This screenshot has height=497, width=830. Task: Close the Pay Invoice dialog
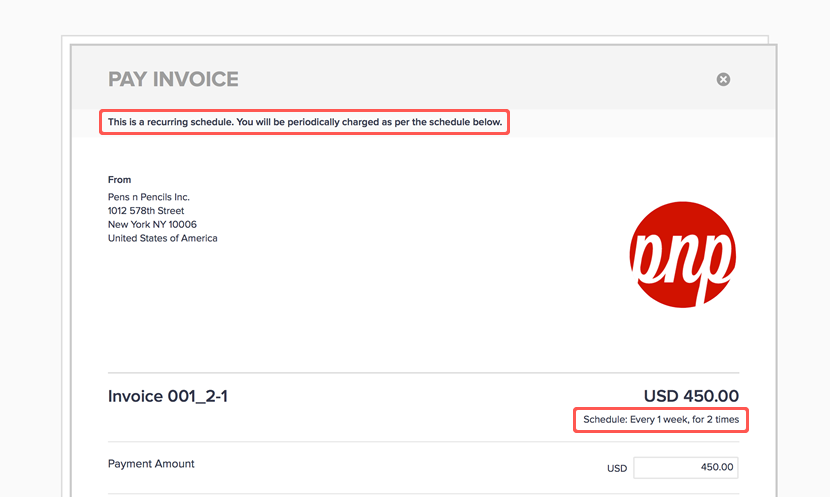point(723,79)
